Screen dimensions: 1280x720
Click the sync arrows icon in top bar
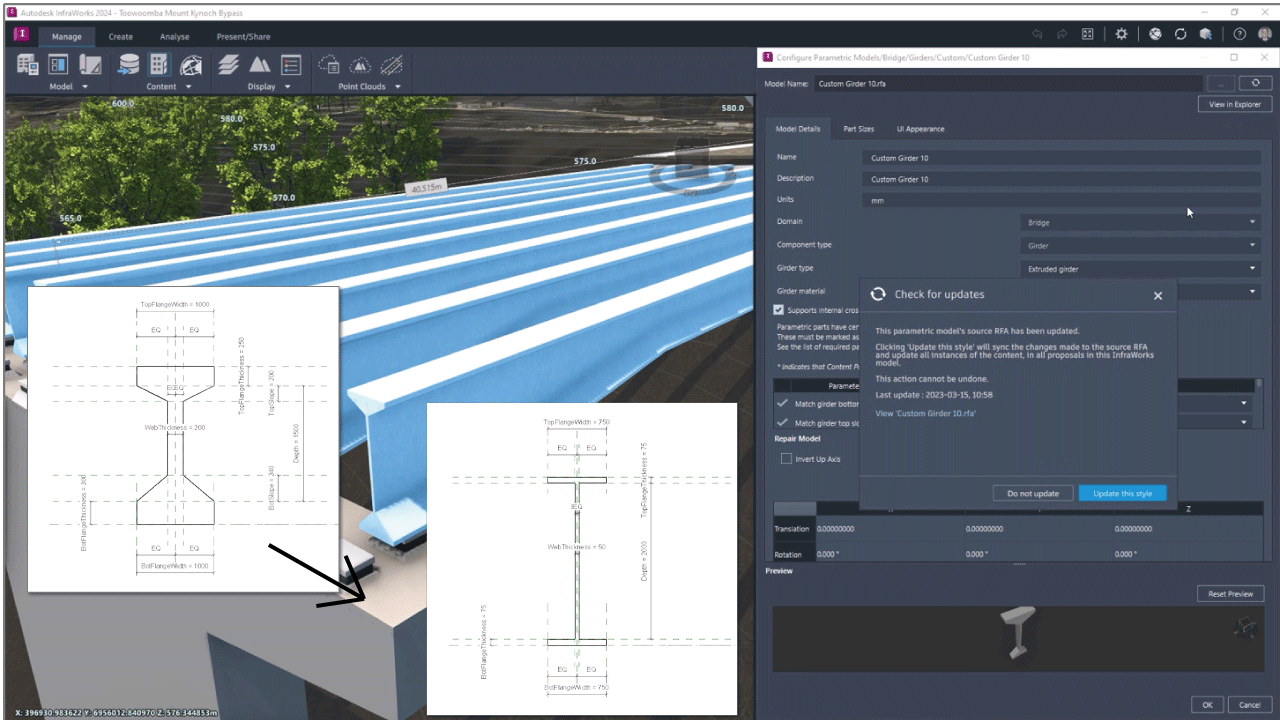pyautogui.click(x=1180, y=34)
